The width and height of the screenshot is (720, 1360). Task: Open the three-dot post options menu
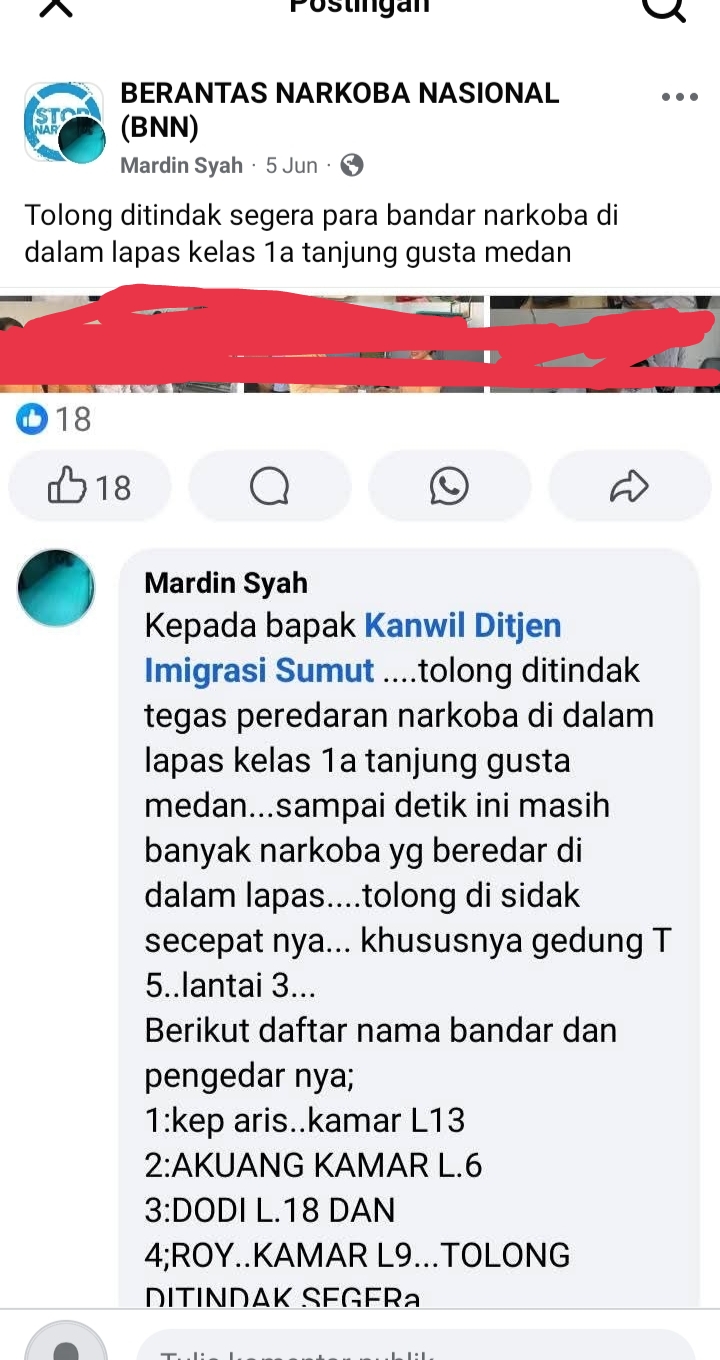[680, 97]
